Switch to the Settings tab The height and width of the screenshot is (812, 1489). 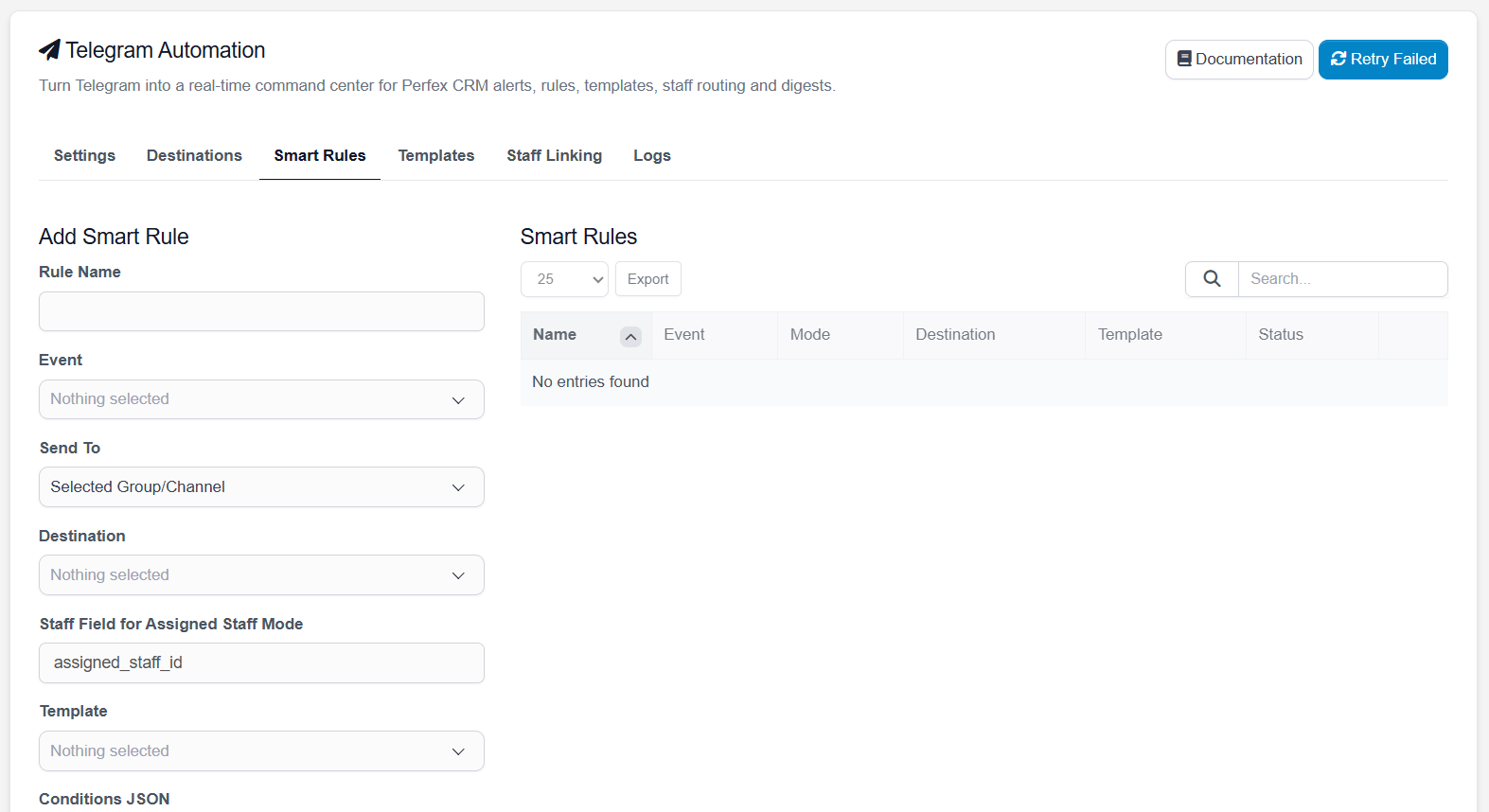[84, 156]
